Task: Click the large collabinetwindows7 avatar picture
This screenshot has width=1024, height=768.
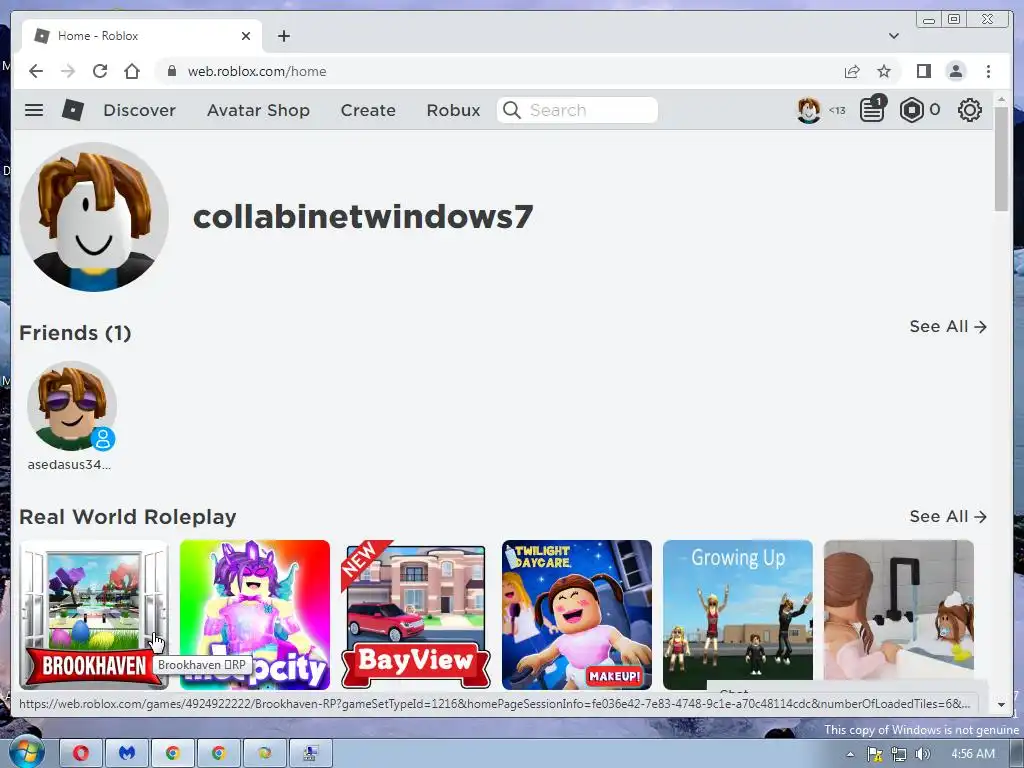Action: [94, 217]
